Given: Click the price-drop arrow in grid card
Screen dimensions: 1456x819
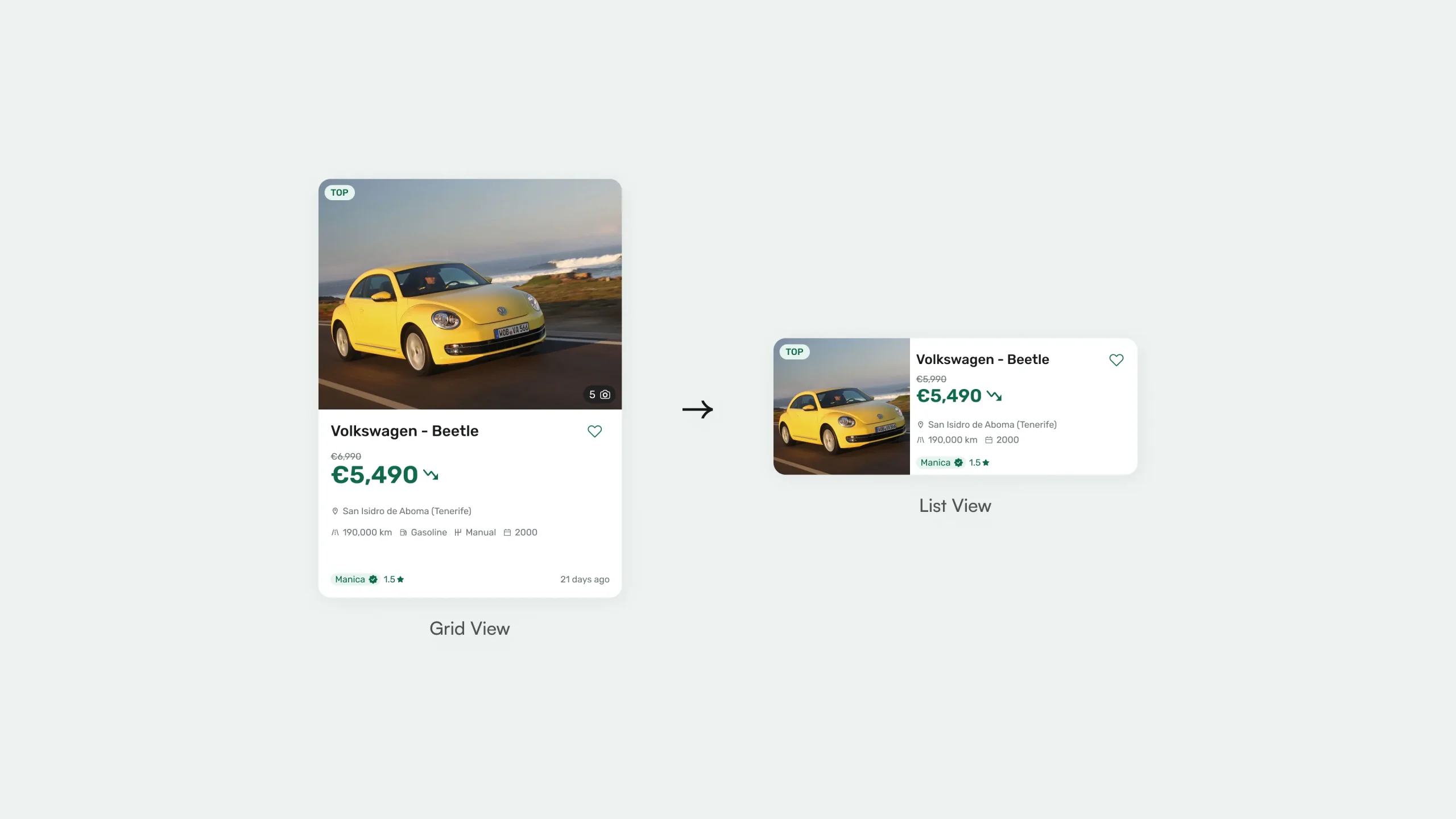Looking at the screenshot, I should pyautogui.click(x=431, y=475).
